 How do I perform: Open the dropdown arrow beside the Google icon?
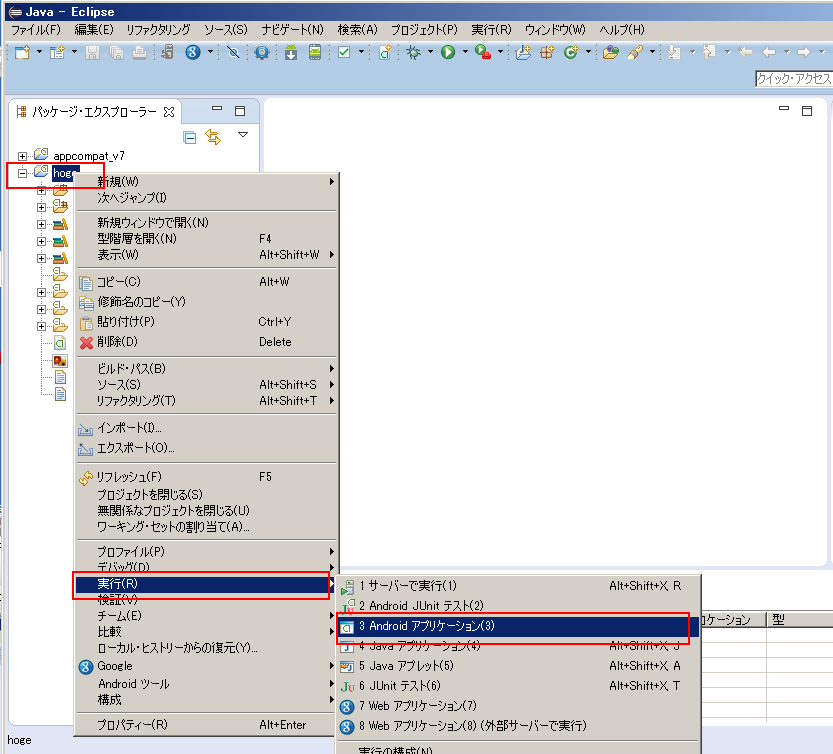pyautogui.click(x=210, y=52)
